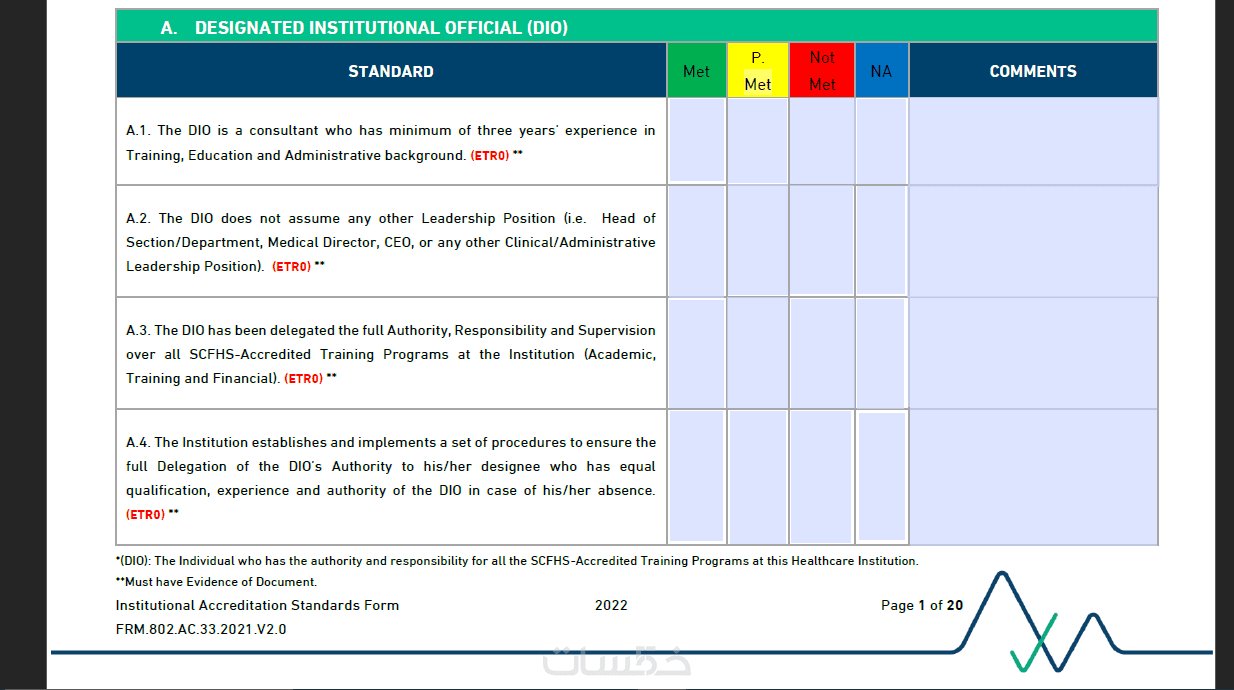1234x690 pixels.
Task: Click the red (ETR0) tag in standard A.3
Action: tap(304, 379)
